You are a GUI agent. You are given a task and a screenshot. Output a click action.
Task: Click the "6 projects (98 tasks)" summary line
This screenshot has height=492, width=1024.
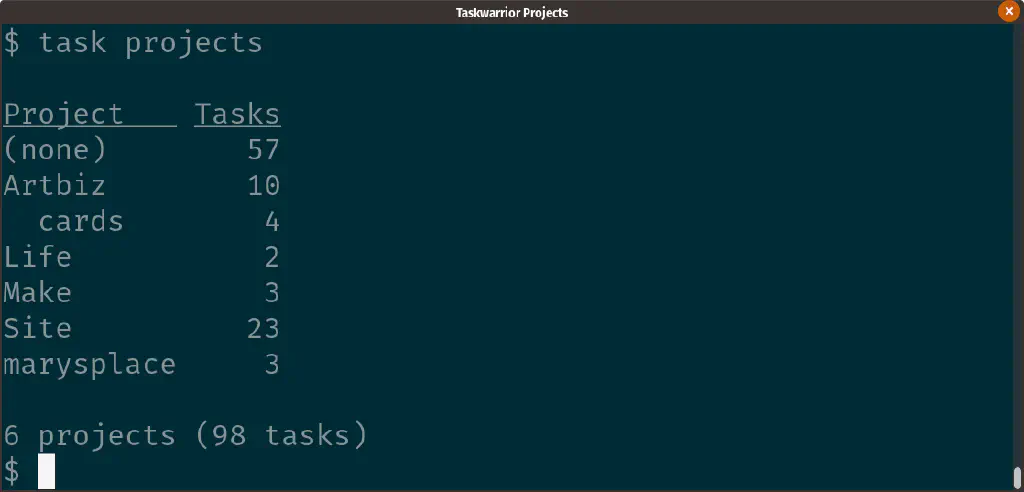[x=185, y=436]
